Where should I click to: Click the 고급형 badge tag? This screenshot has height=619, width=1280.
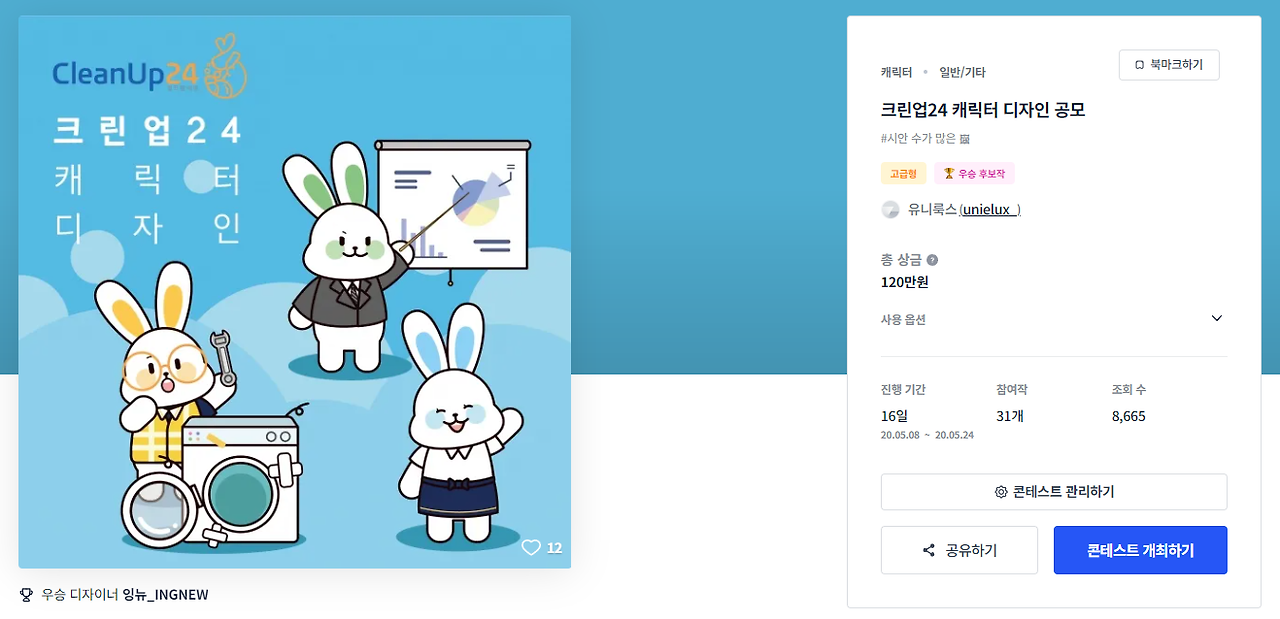[903, 174]
